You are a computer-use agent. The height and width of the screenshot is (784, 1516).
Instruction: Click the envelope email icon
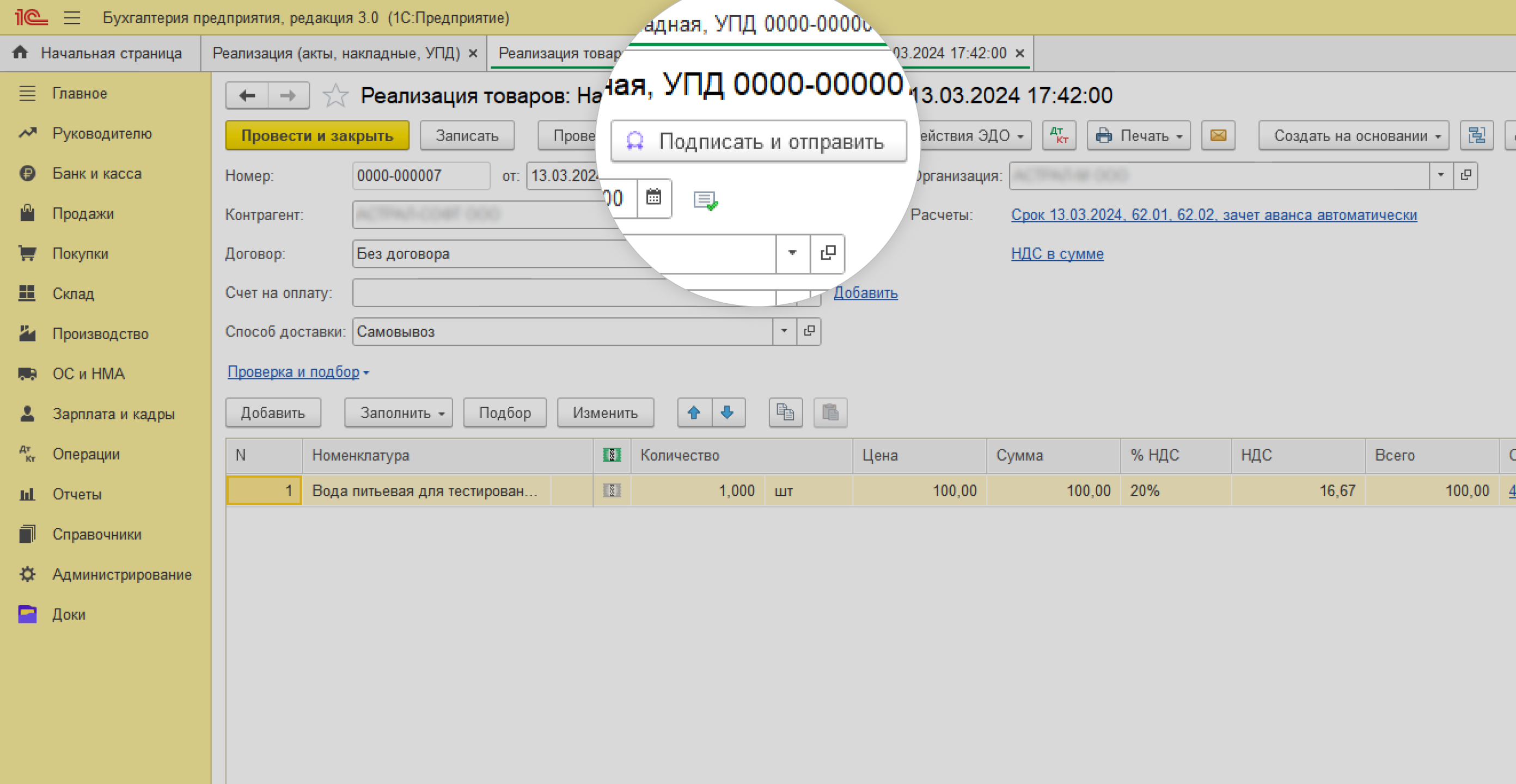tap(1218, 136)
